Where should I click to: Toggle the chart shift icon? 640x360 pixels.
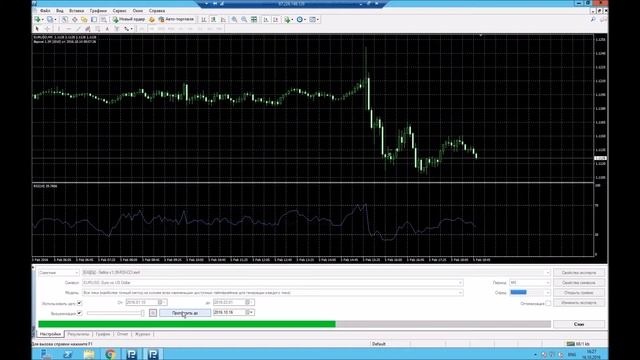276,19
